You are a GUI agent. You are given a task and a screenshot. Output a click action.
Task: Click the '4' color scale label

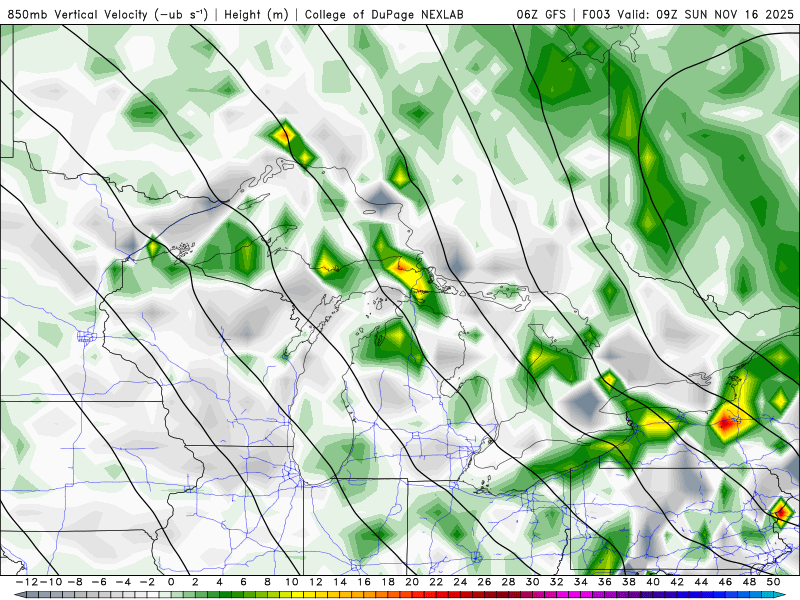219,582
